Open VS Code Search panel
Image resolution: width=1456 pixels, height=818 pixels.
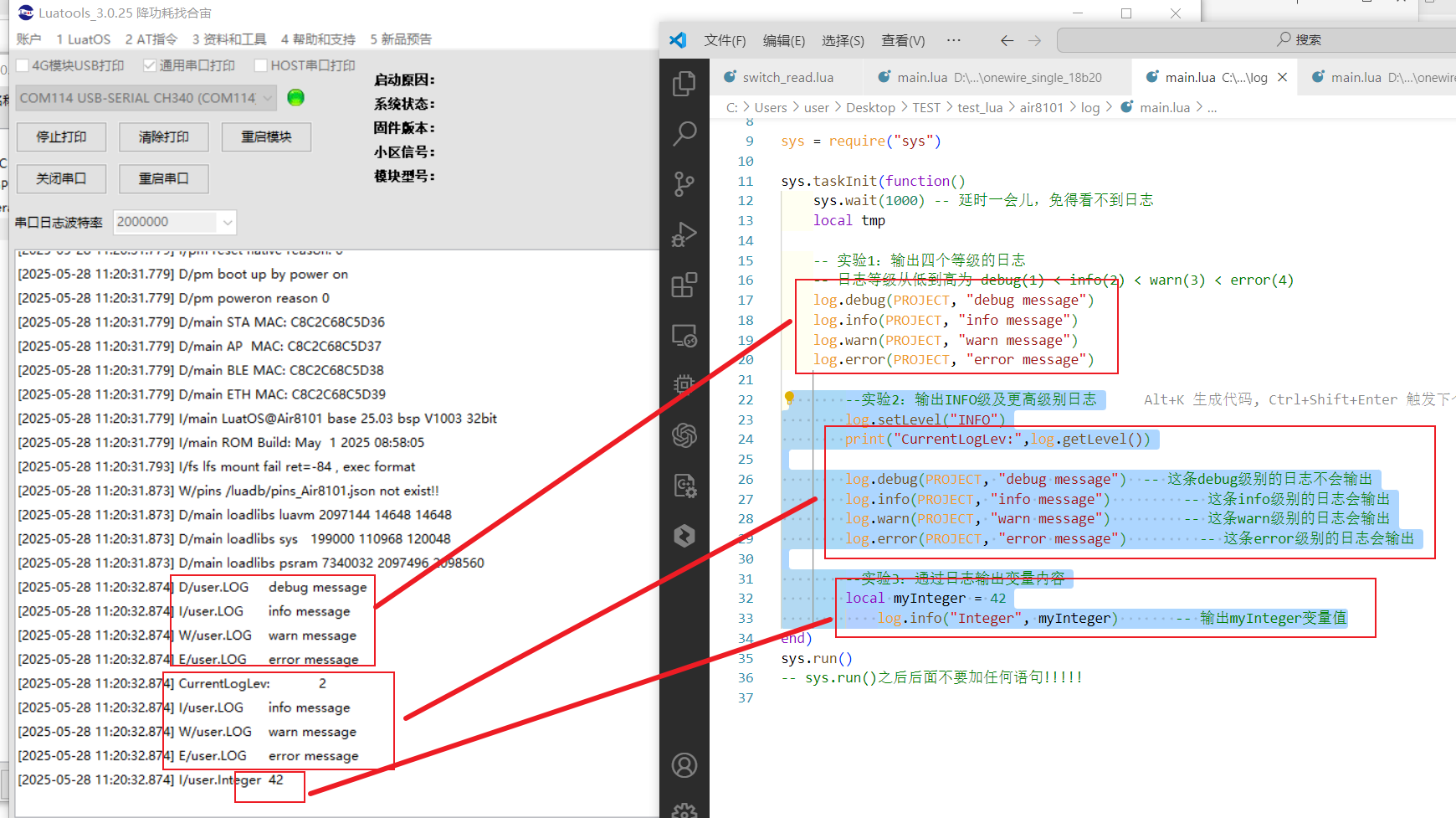684,133
